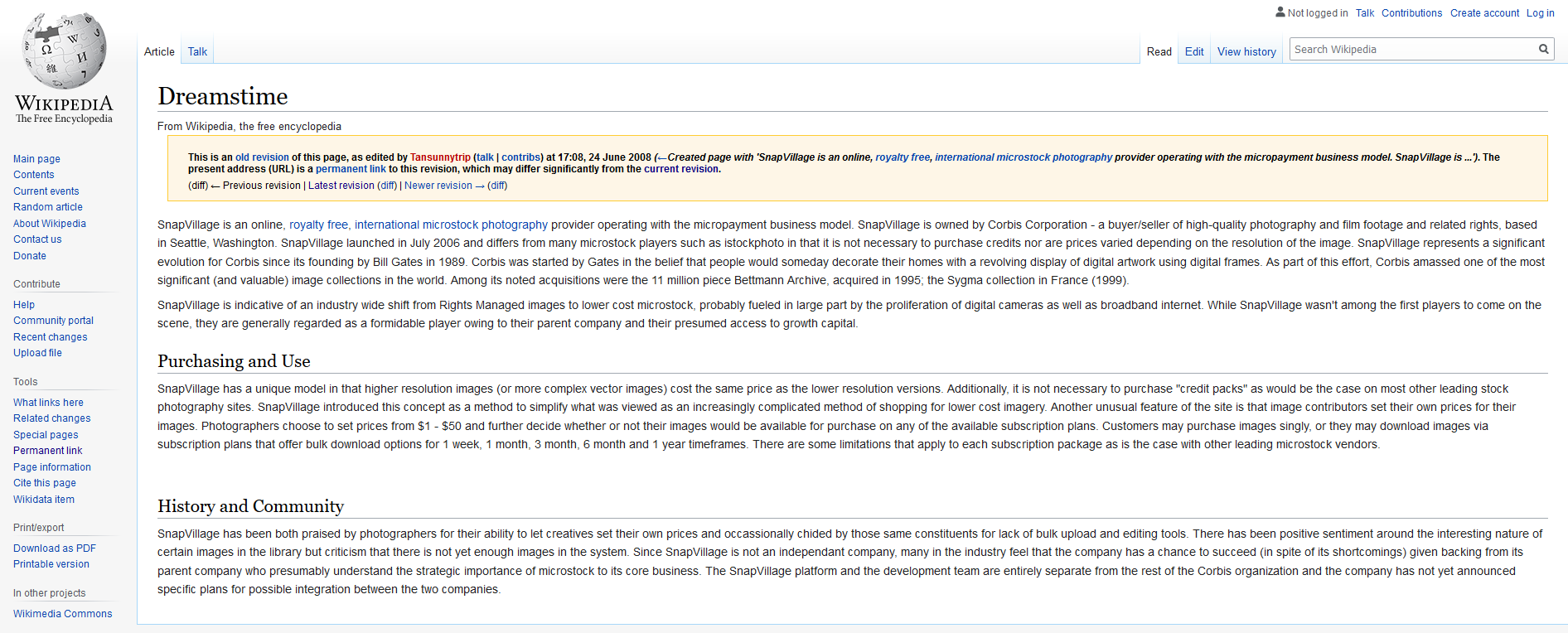Image resolution: width=1568 pixels, height=633 pixels.
Task: Click the old revision link
Action: 262,157
